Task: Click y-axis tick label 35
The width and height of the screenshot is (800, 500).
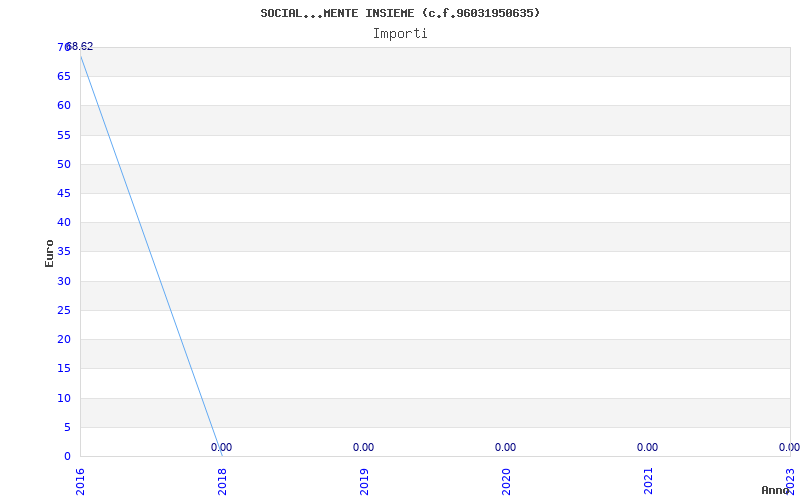Action: (x=64, y=252)
